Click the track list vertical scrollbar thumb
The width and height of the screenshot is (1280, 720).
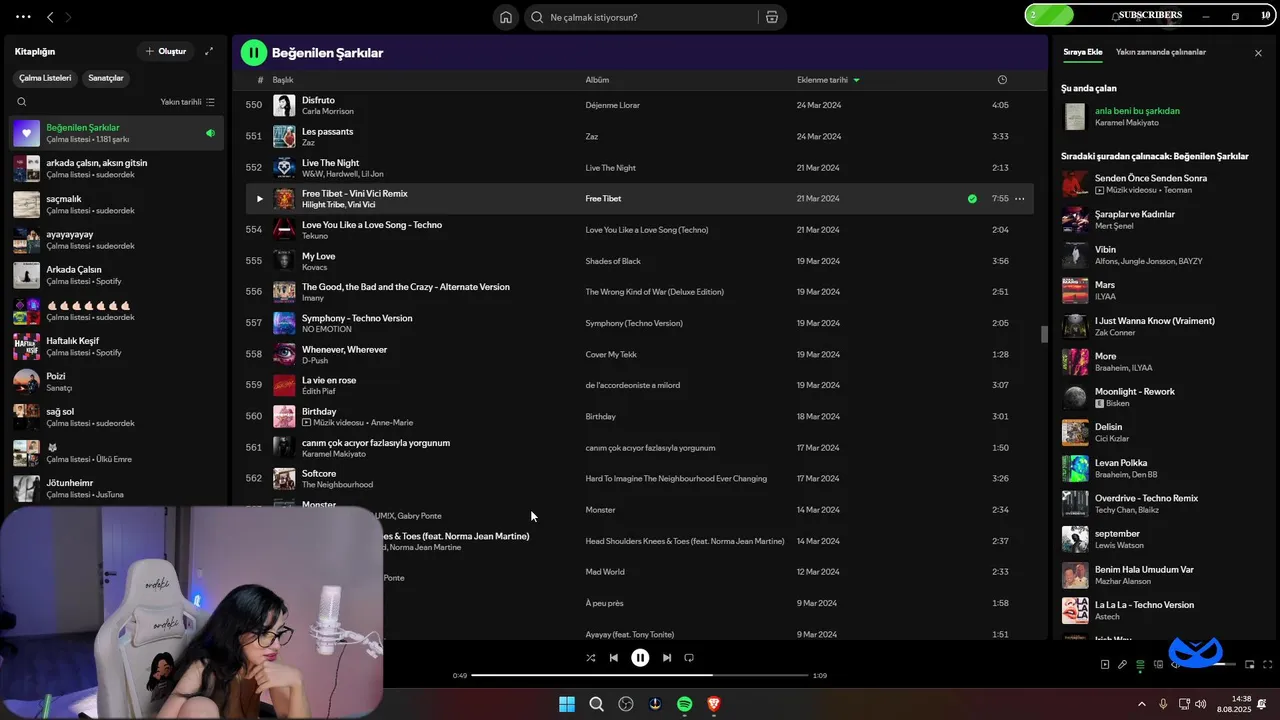(1044, 335)
